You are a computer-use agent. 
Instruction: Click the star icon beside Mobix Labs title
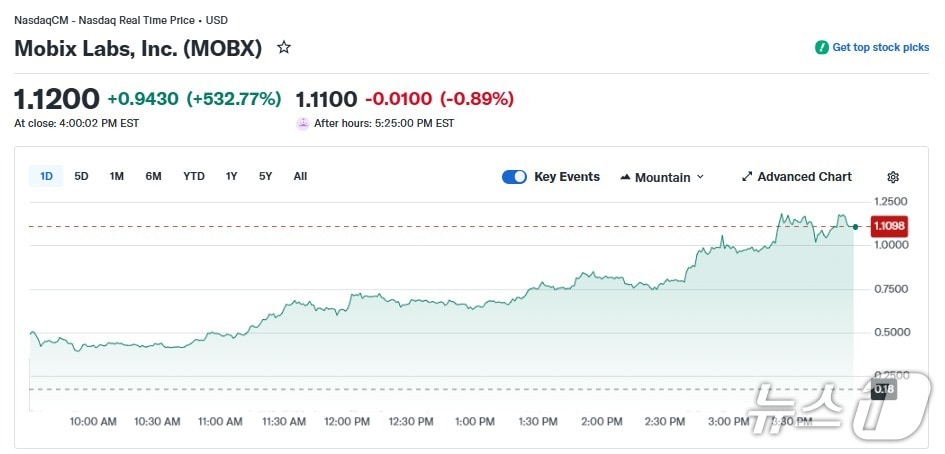[284, 47]
